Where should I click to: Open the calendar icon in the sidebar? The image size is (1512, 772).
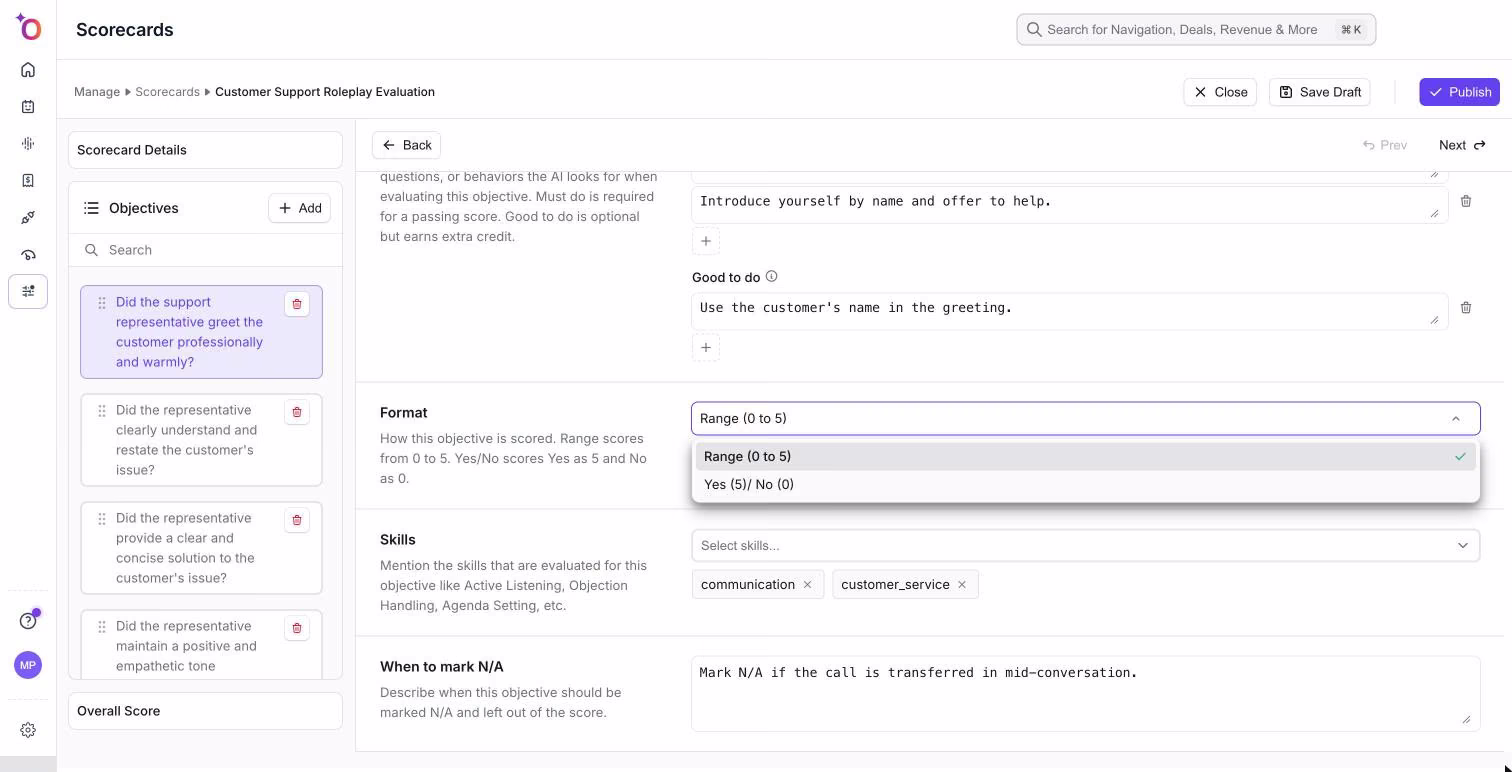click(x=28, y=107)
